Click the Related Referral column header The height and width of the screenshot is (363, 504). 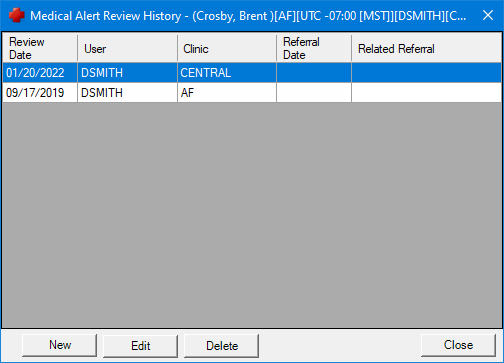(x=426, y=48)
